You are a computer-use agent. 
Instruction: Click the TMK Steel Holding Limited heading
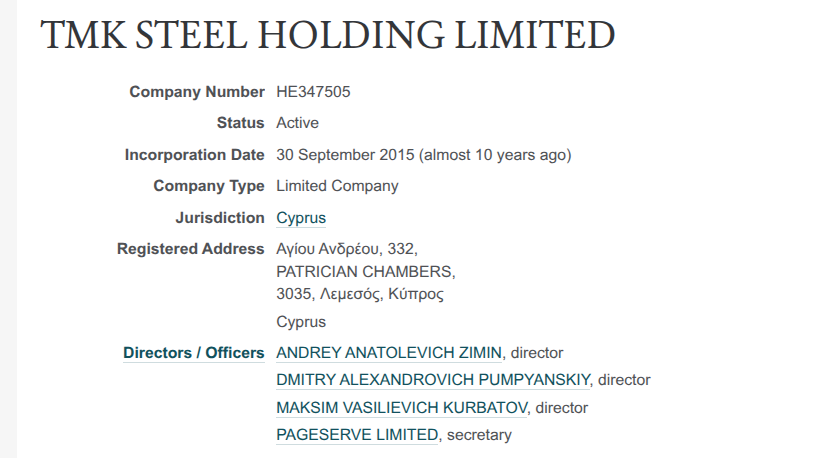[326, 36]
